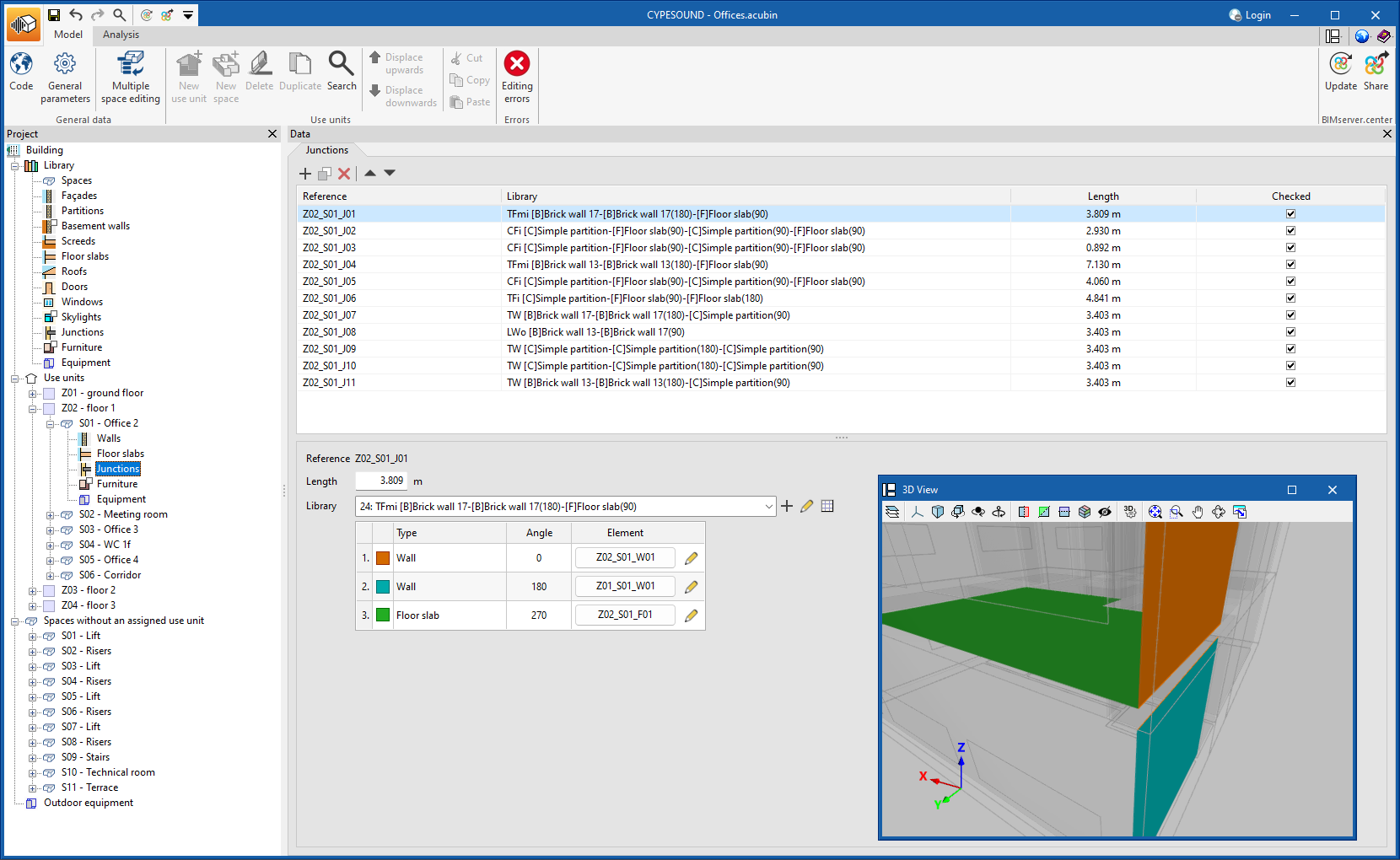Image resolution: width=1400 pixels, height=860 pixels.
Task: Select the Junctions data tab
Action: point(327,150)
